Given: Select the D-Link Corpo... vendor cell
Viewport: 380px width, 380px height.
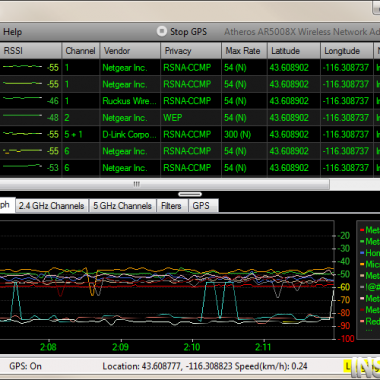Looking at the screenshot, I should click(x=130, y=134).
